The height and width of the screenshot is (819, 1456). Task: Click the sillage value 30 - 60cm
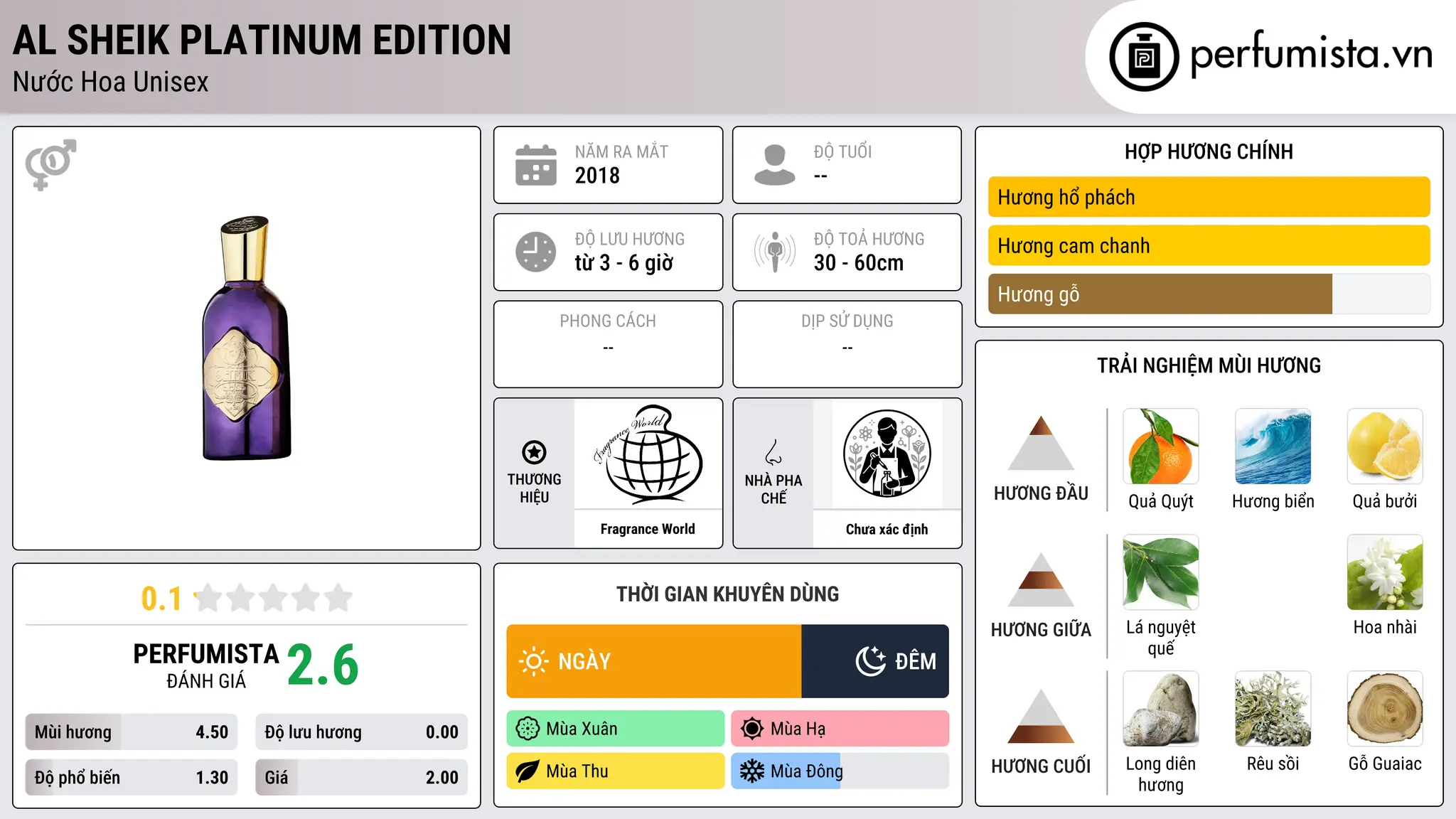858,263
